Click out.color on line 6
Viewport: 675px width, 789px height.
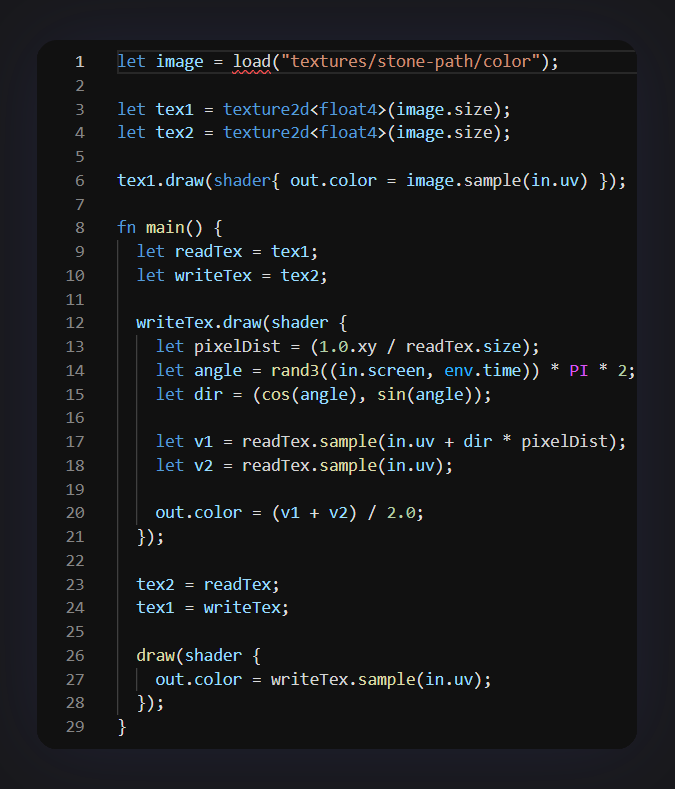pyautogui.click(x=333, y=181)
